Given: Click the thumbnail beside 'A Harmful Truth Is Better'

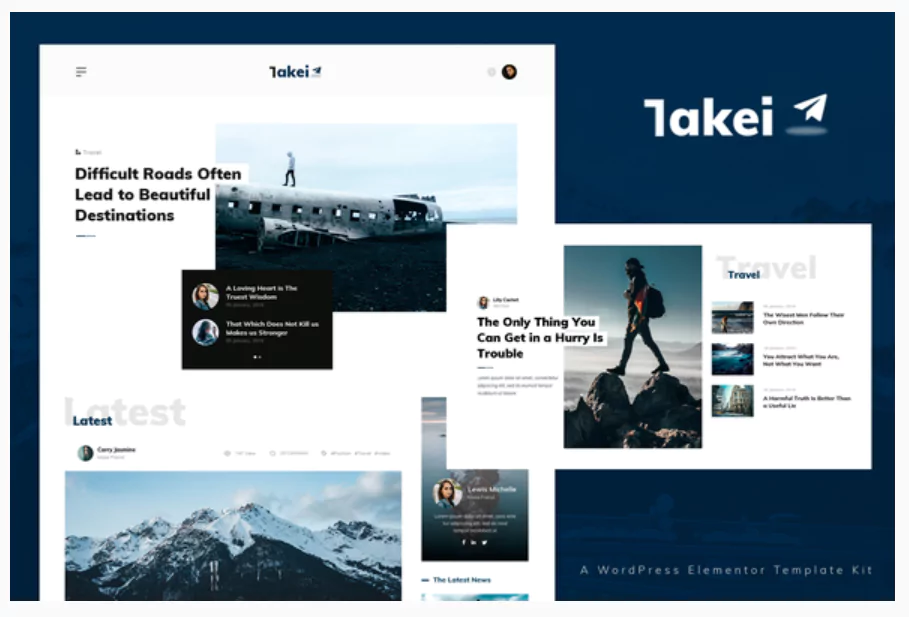Looking at the screenshot, I should pos(732,401).
